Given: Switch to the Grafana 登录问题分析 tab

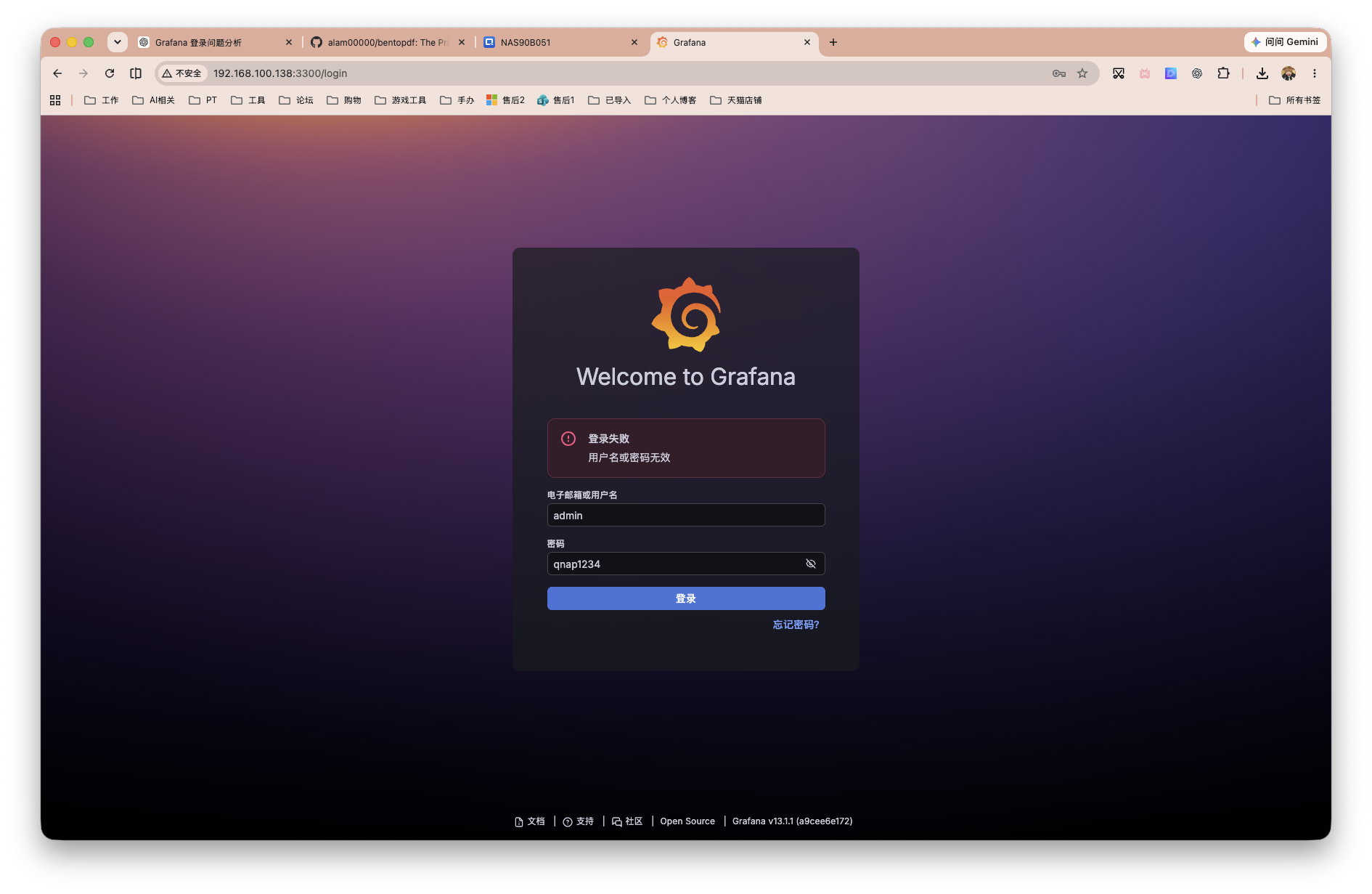Looking at the screenshot, I should point(215,43).
